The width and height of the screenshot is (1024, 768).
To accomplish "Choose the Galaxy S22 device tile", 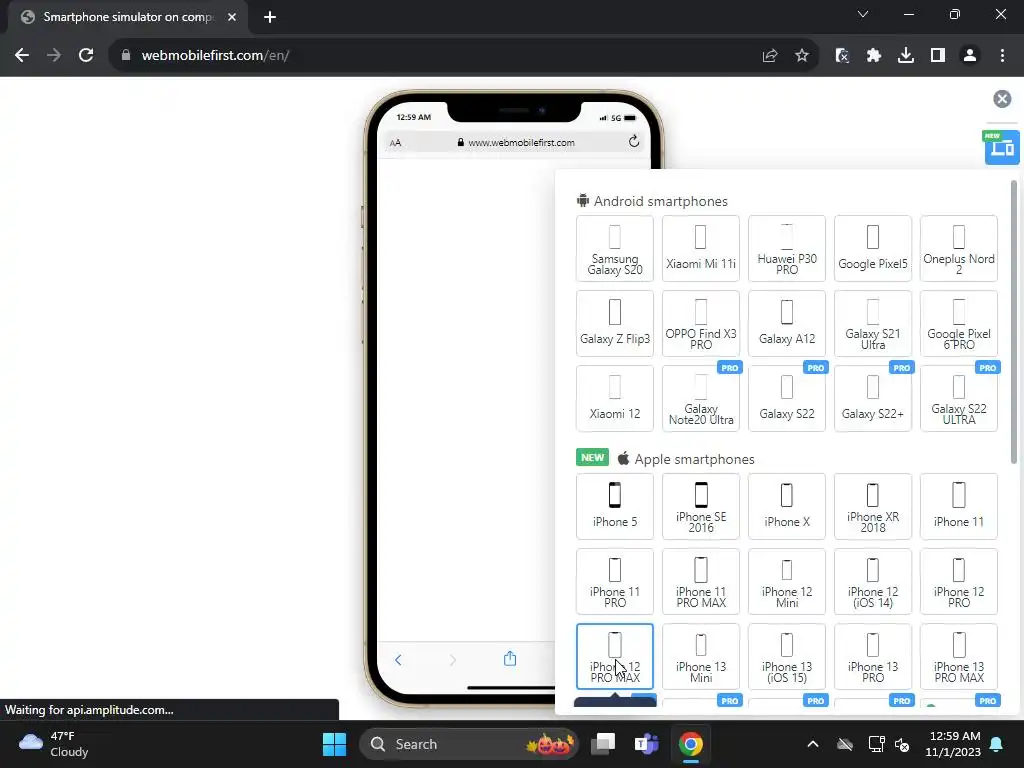I will (787, 399).
